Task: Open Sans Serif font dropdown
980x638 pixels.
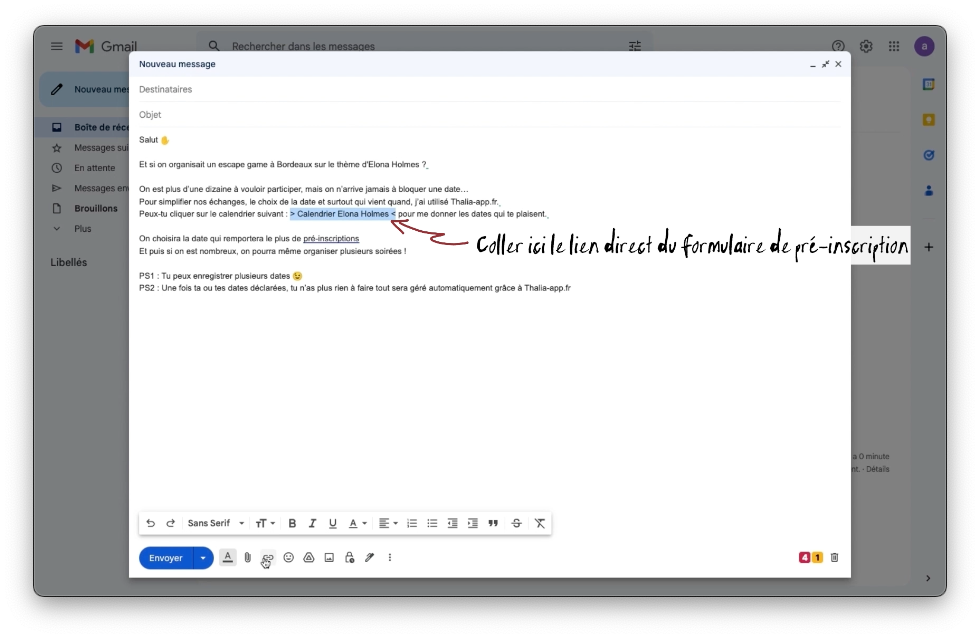Action: (216, 523)
